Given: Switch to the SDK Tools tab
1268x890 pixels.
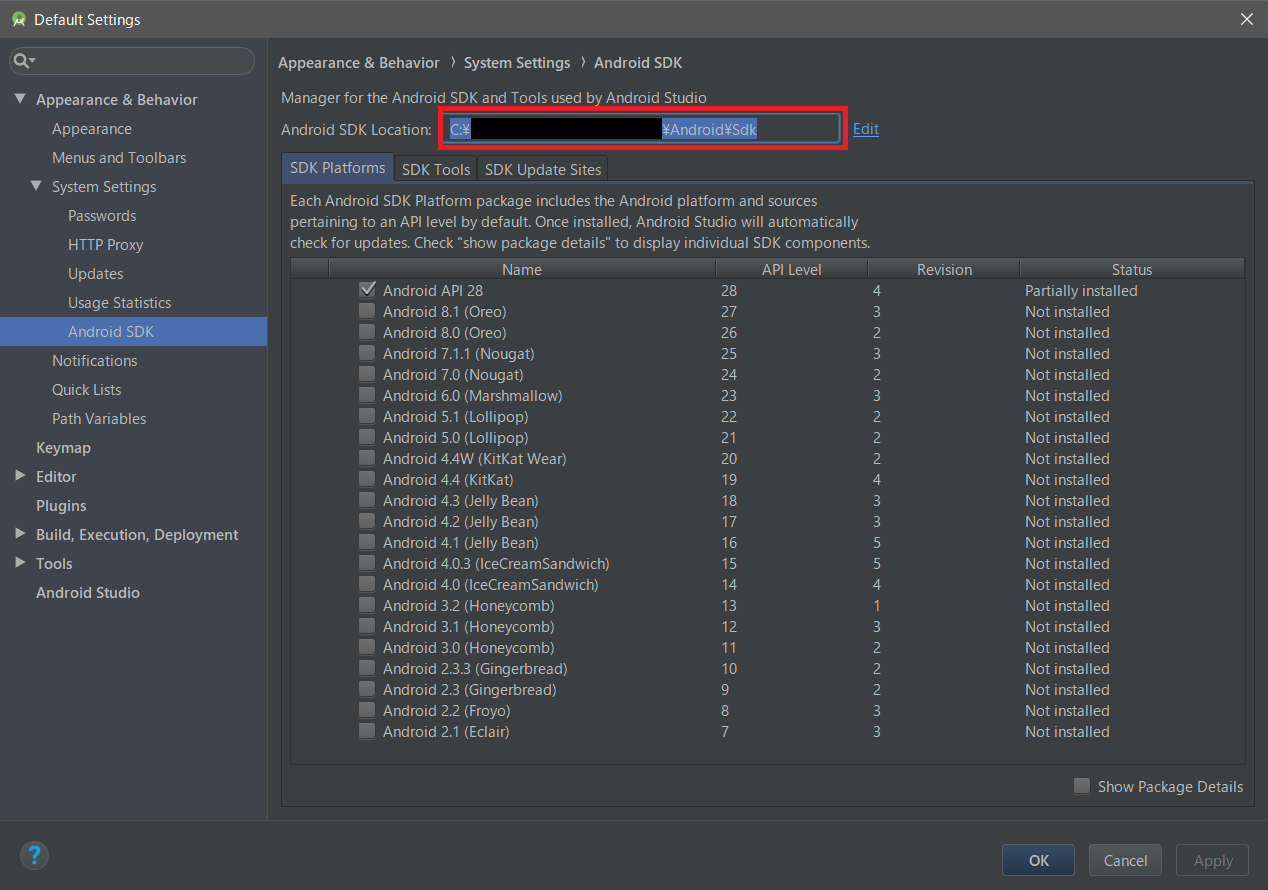Looking at the screenshot, I should coord(436,169).
